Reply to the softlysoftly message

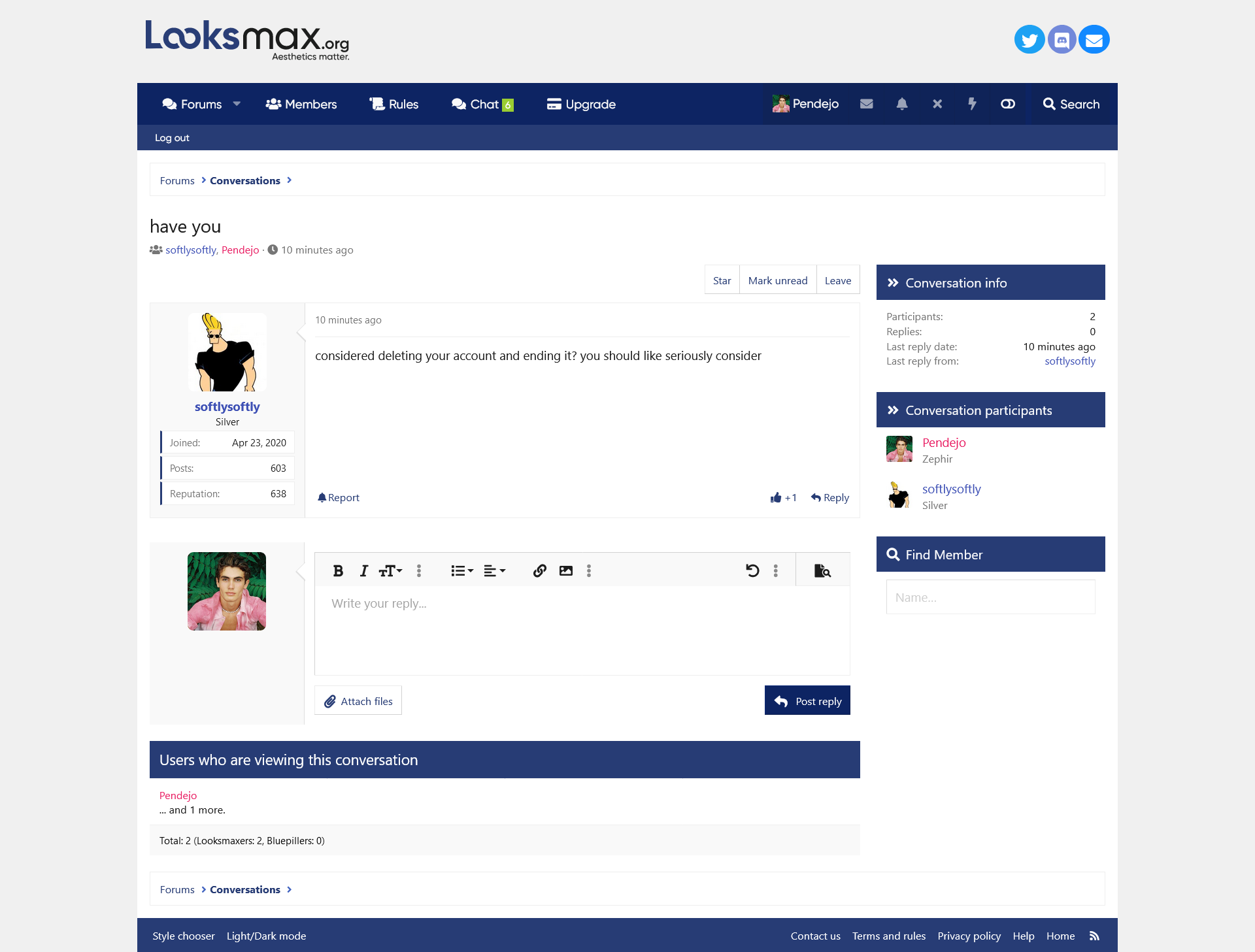(830, 498)
